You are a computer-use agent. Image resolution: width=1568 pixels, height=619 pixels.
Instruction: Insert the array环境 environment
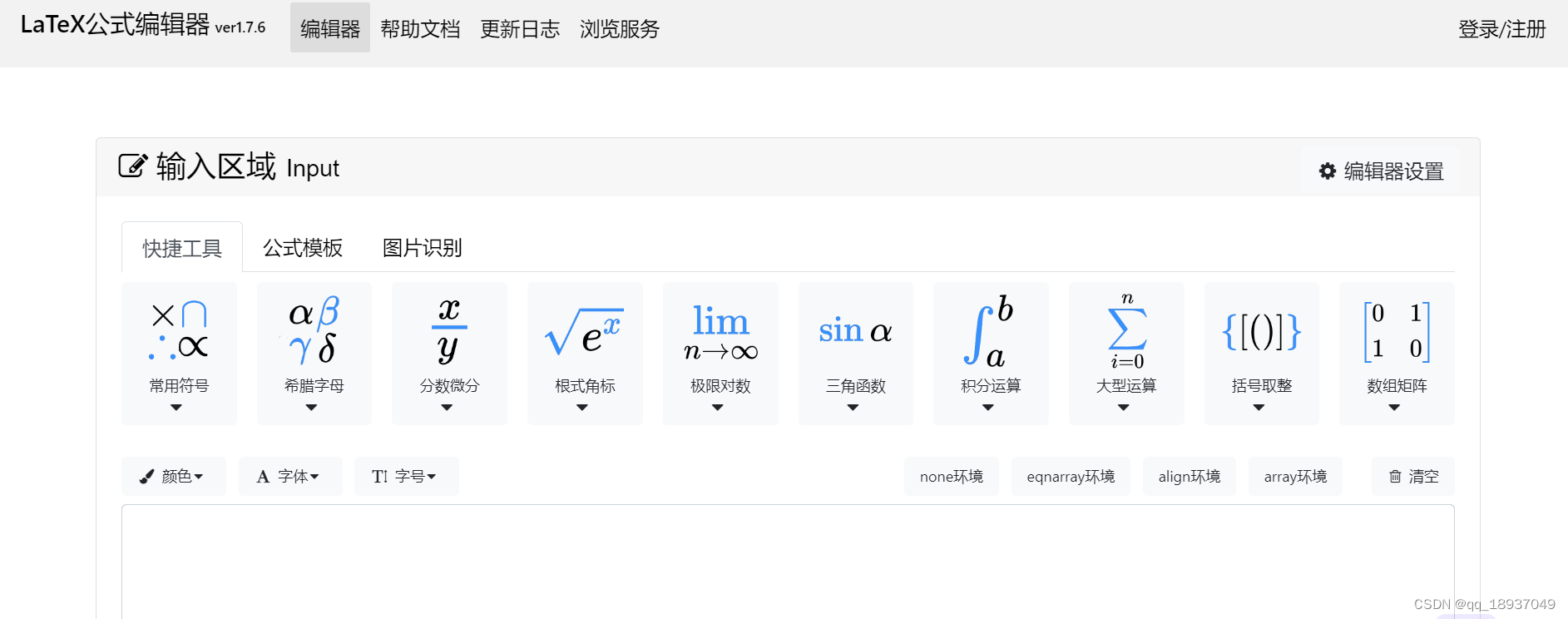click(1295, 477)
